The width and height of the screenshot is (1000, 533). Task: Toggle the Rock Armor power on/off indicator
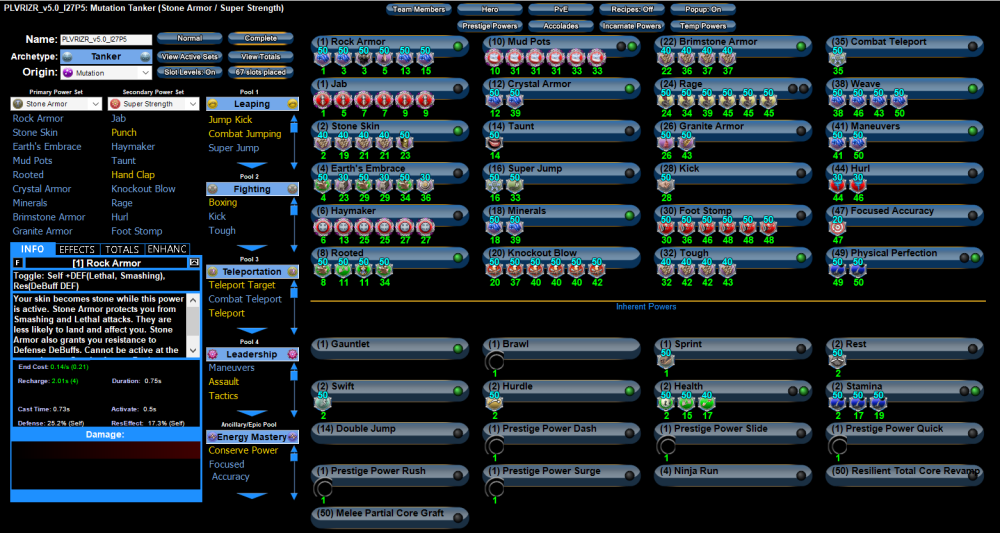(x=457, y=46)
